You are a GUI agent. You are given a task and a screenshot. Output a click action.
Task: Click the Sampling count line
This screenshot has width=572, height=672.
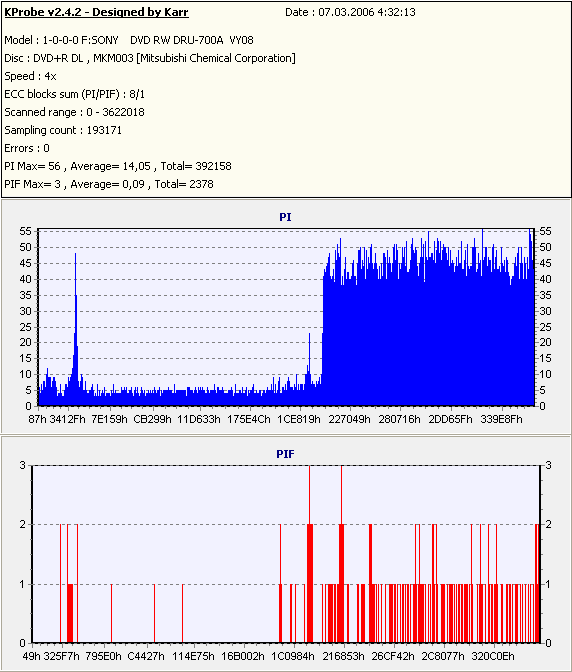click(63, 130)
